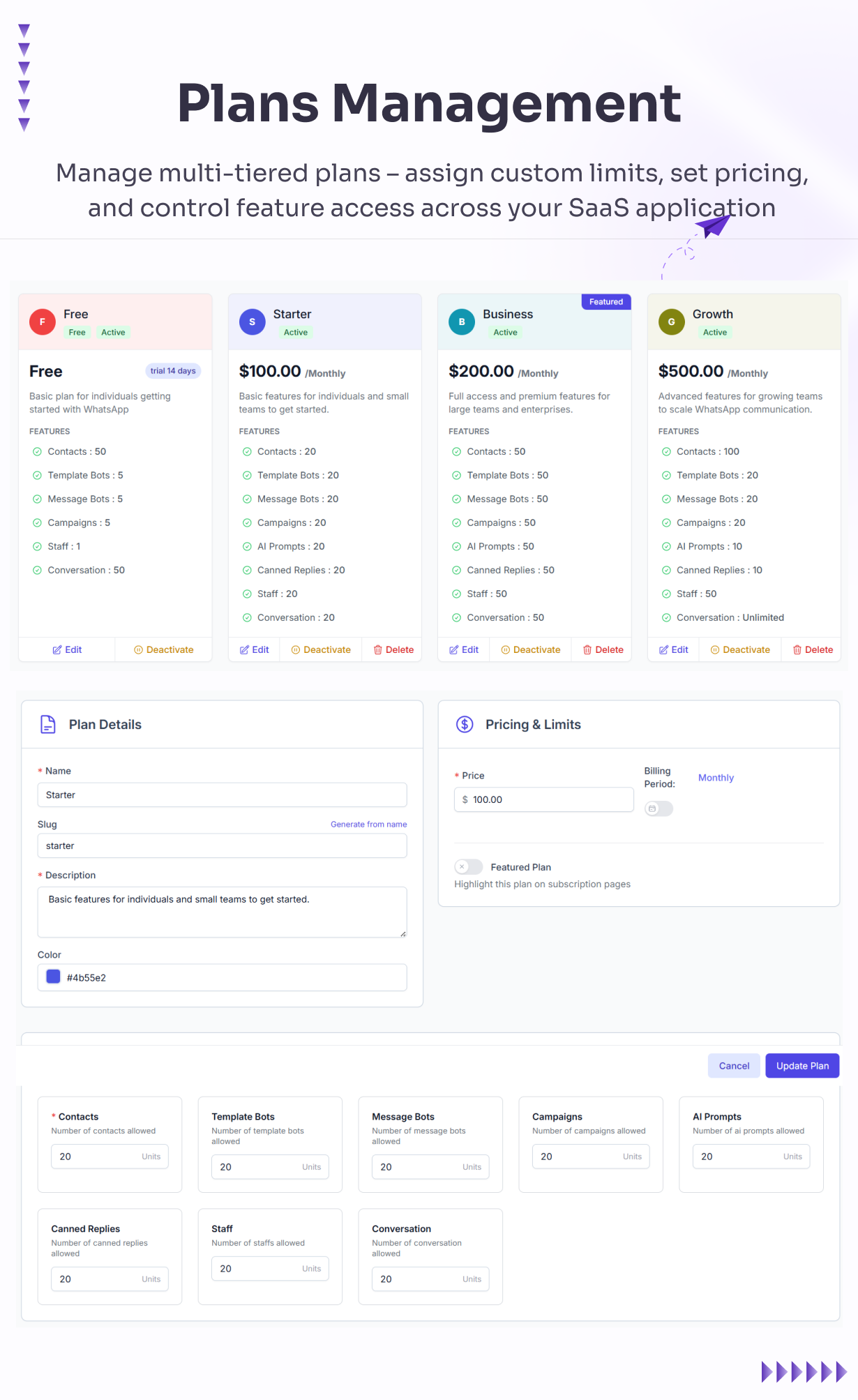Delete the Business plan
858x1400 pixels.
click(x=603, y=649)
